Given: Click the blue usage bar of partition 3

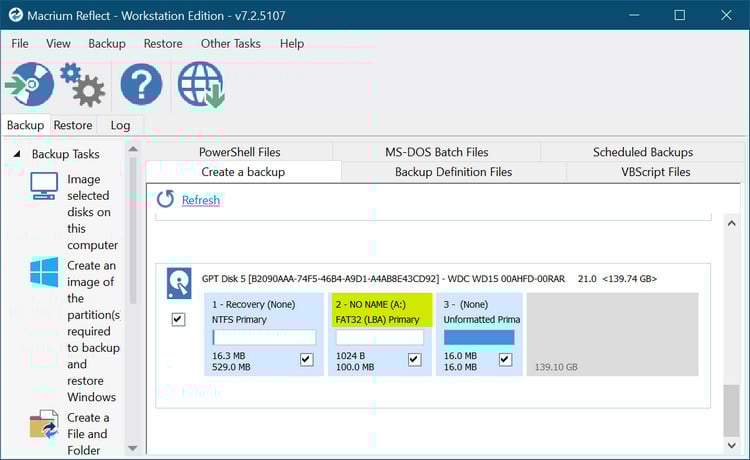Looking at the screenshot, I should pos(479,337).
